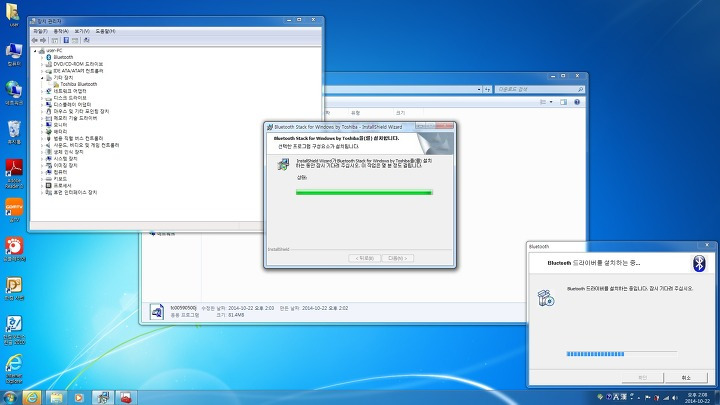Open the Adobe Reader desktop icon
Image resolution: width=720 pixels, height=405 pixels.
(14, 174)
